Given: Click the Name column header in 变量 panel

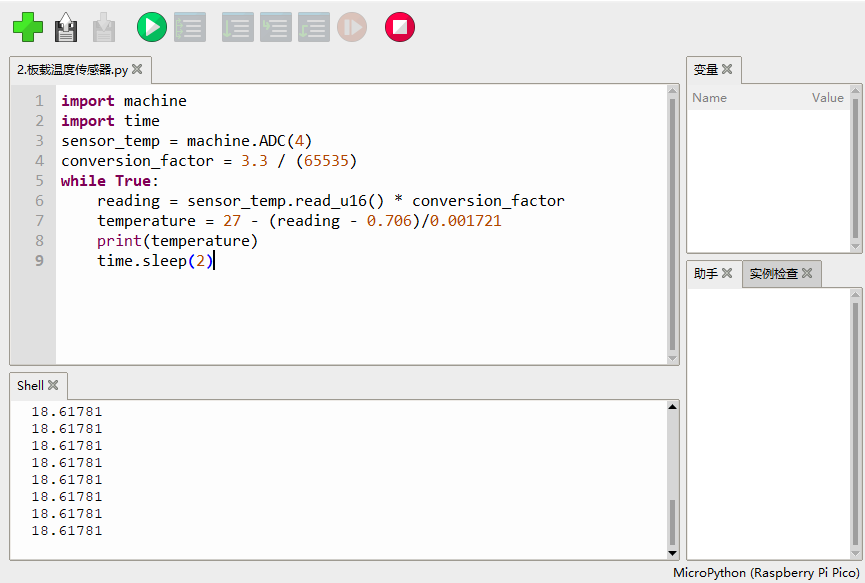Looking at the screenshot, I should (710, 98).
